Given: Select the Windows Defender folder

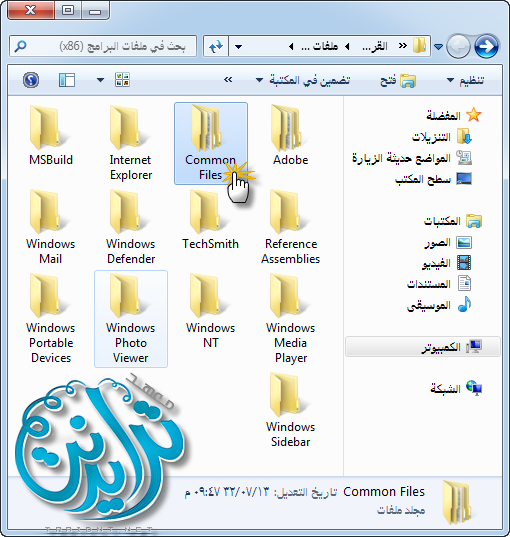Looking at the screenshot, I should click(x=130, y=227).
